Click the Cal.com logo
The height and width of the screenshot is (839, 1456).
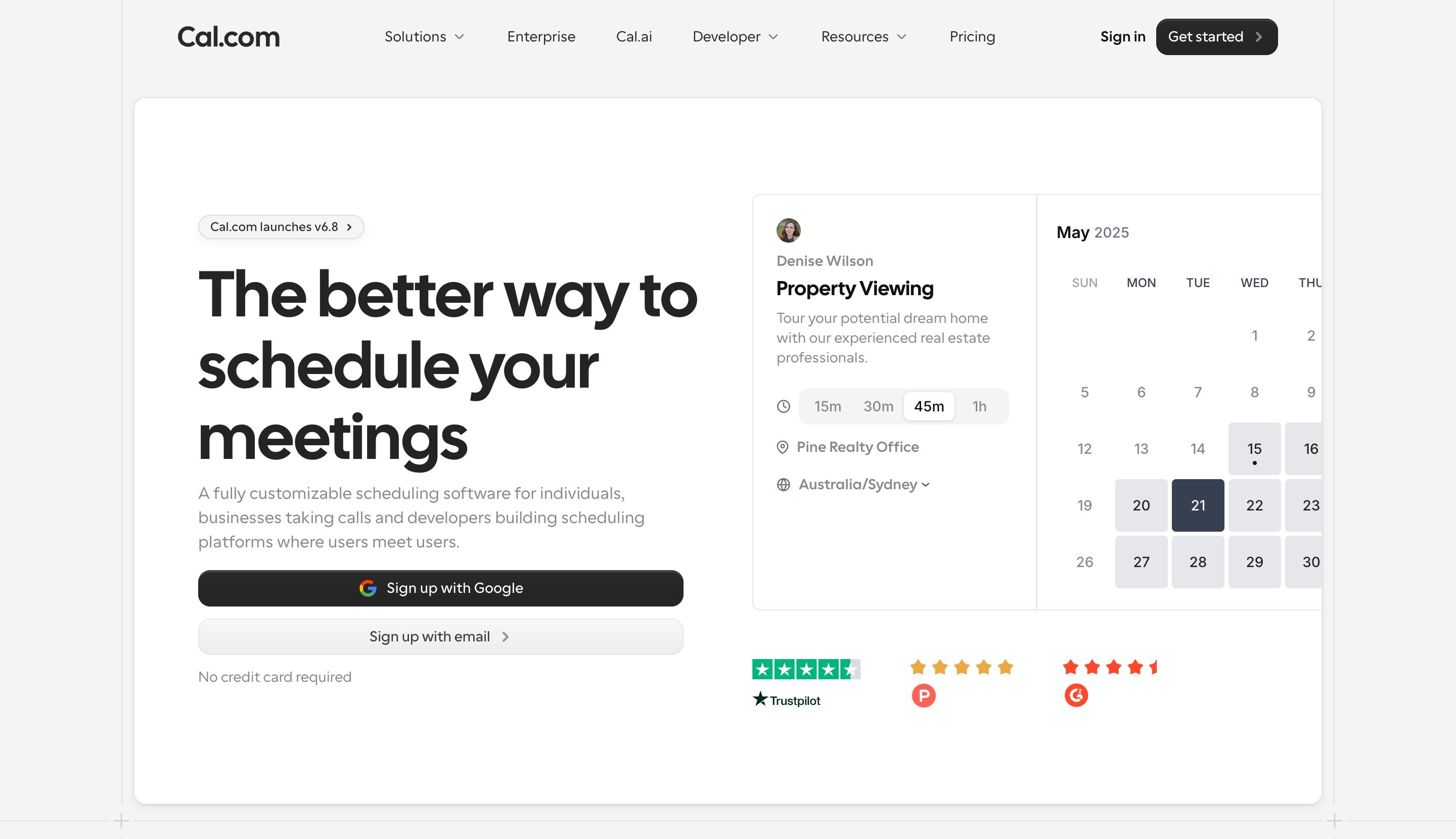click(228, 37)
